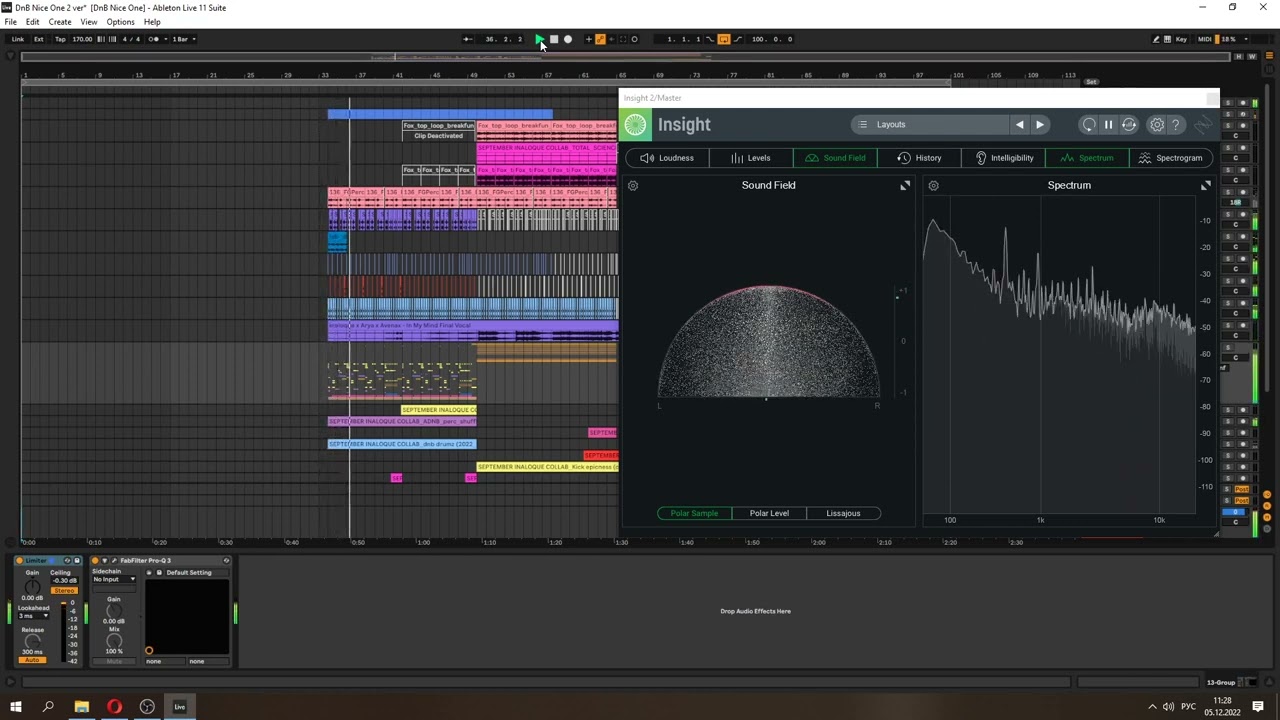Open the Sidechain No Input dropdown
The image size is (1280, 720).
point(114,579)
